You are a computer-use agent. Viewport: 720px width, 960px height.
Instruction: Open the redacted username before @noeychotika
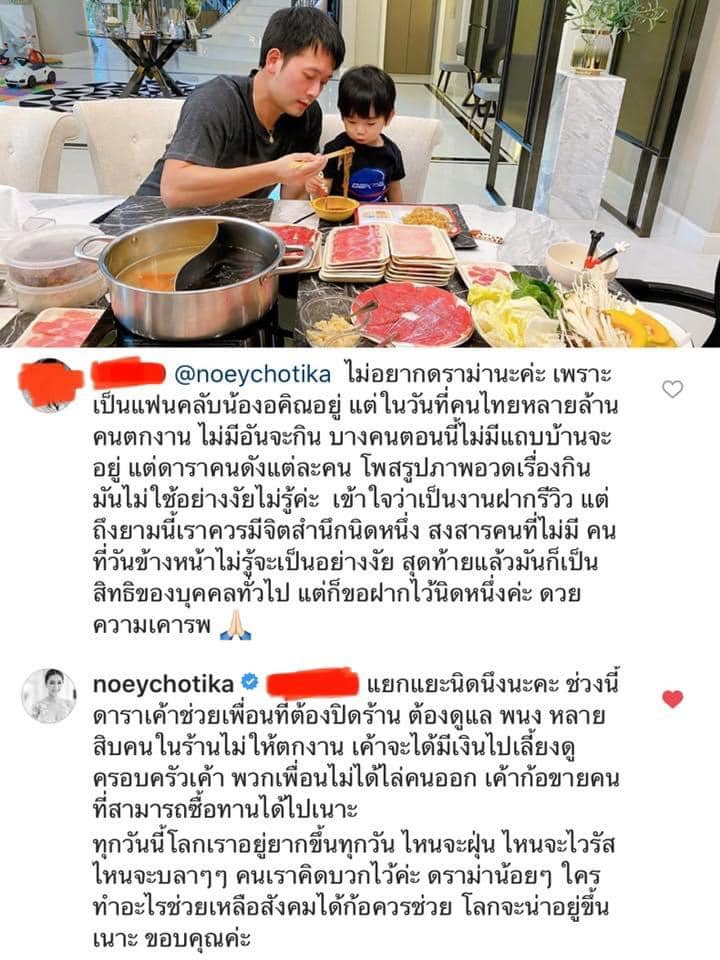point(129,373)
